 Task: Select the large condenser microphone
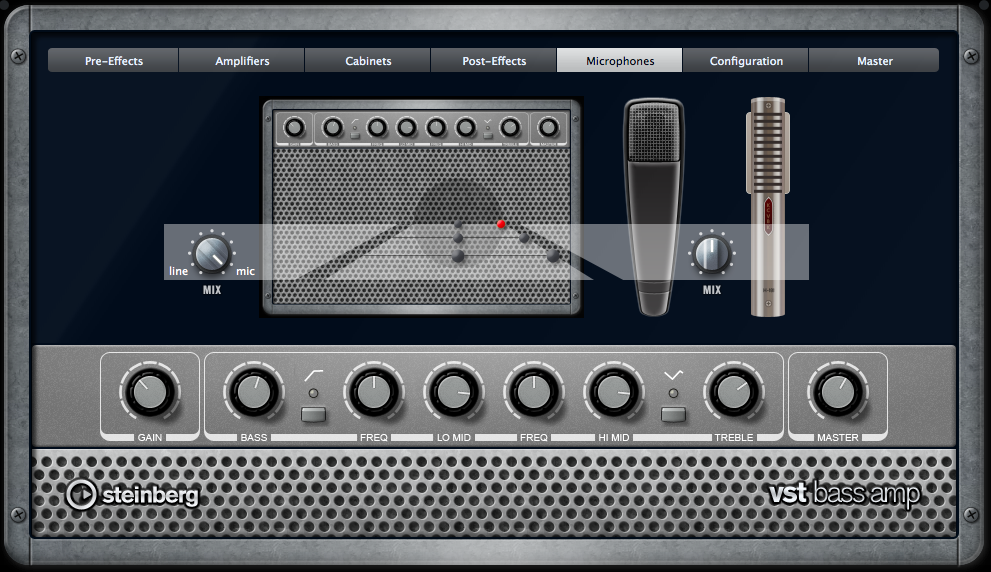(x=654, y=207)
